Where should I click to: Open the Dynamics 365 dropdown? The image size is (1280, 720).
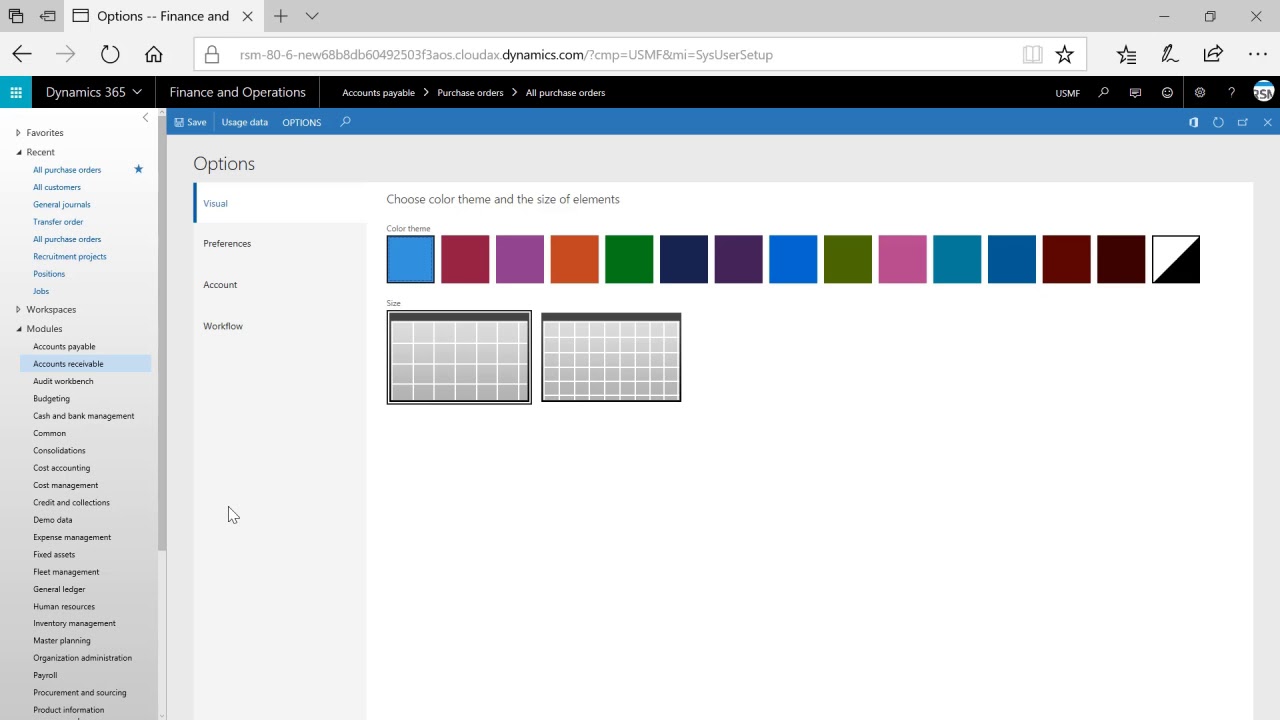(93, 92)
